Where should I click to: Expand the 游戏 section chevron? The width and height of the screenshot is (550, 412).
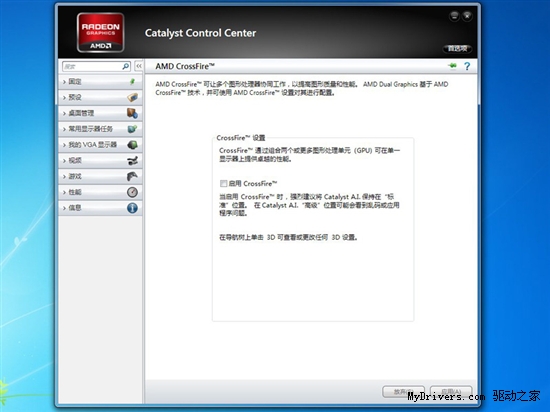click(x=64, y=176)
